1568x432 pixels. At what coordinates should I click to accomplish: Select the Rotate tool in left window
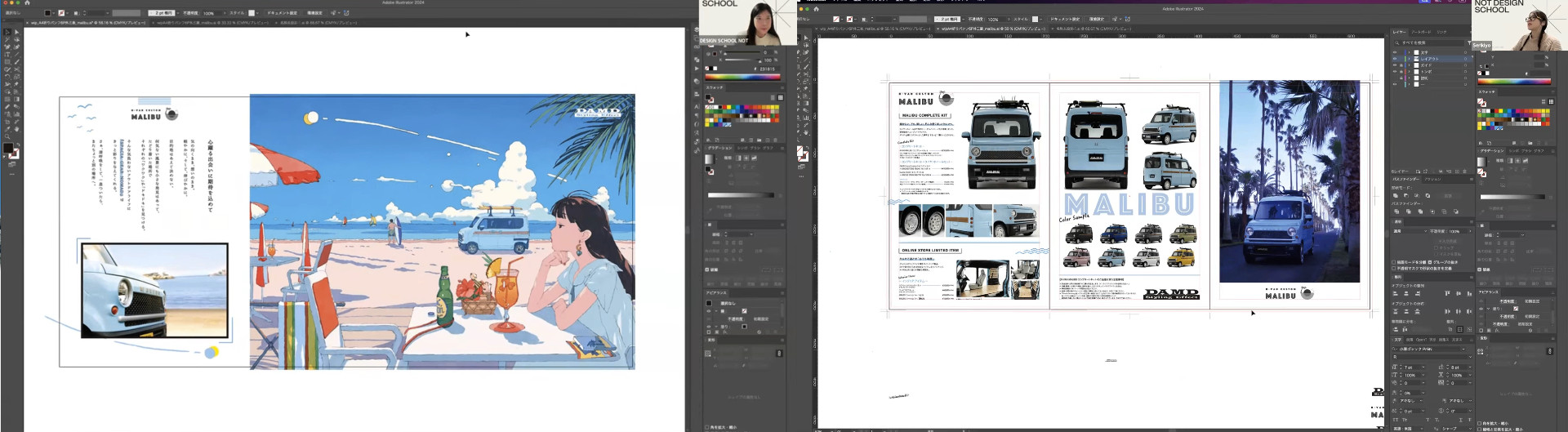[7, 77]
